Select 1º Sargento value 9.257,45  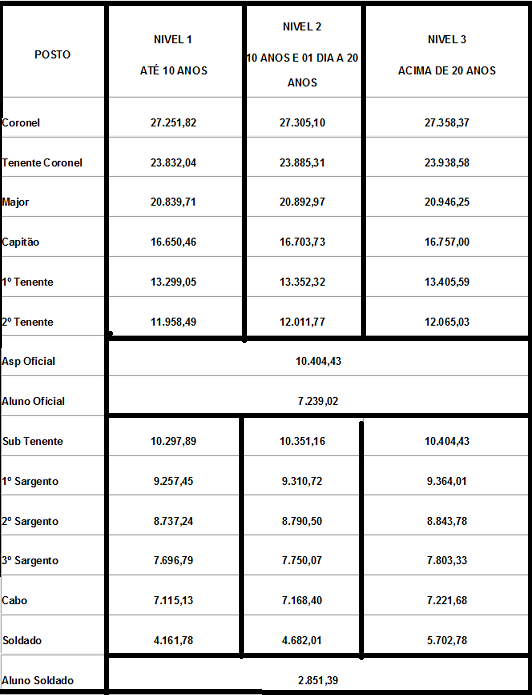pyautogui.click(x=173, y=481)
